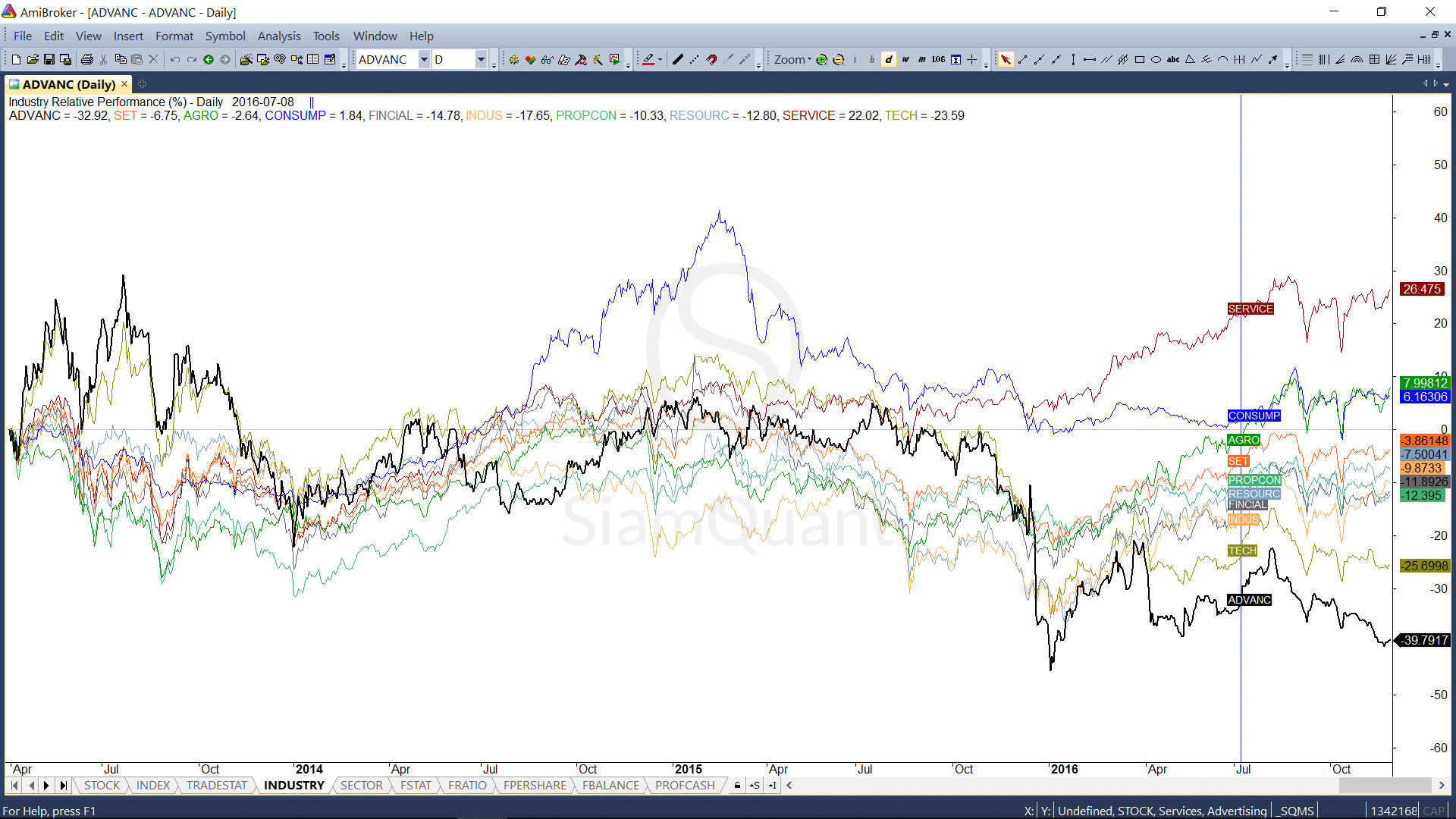Image resolution: width=1456 pixels, height=819 pixels.
Task: Click the Print icon in the toolbar
Action: click(87, 59)
